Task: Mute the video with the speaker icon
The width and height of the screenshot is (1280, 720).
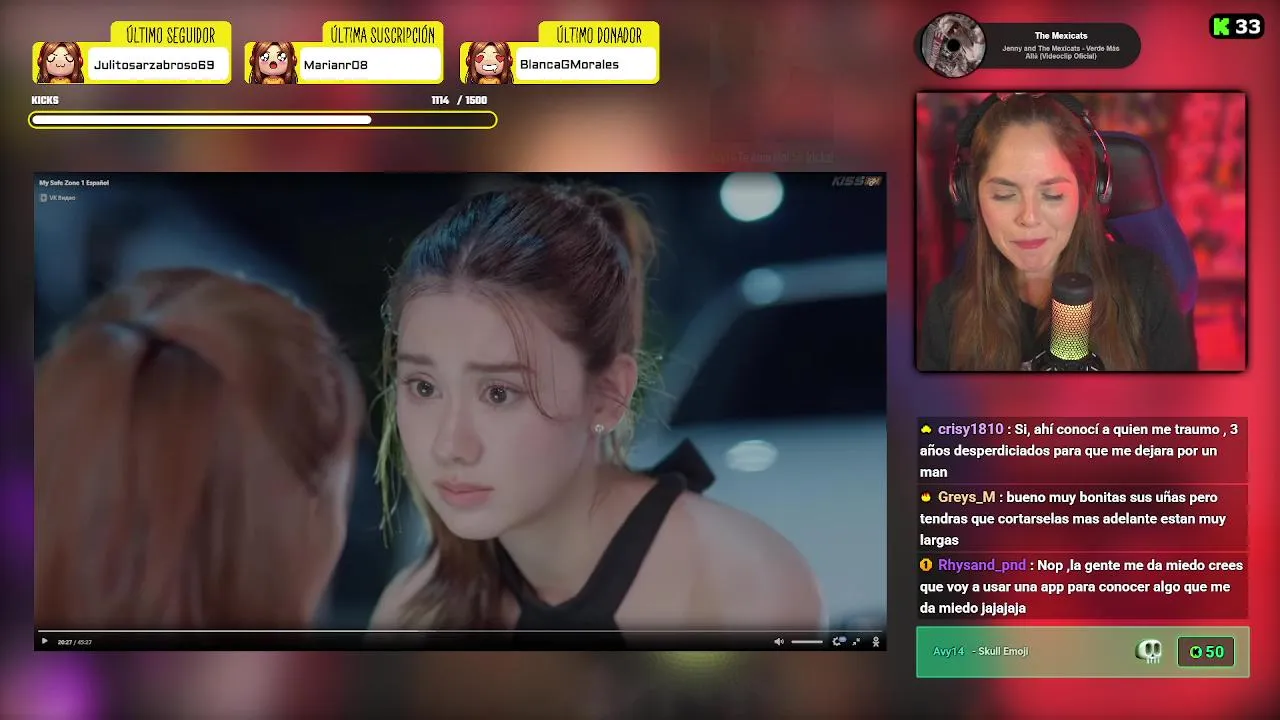Action: [x=779, y=642]
